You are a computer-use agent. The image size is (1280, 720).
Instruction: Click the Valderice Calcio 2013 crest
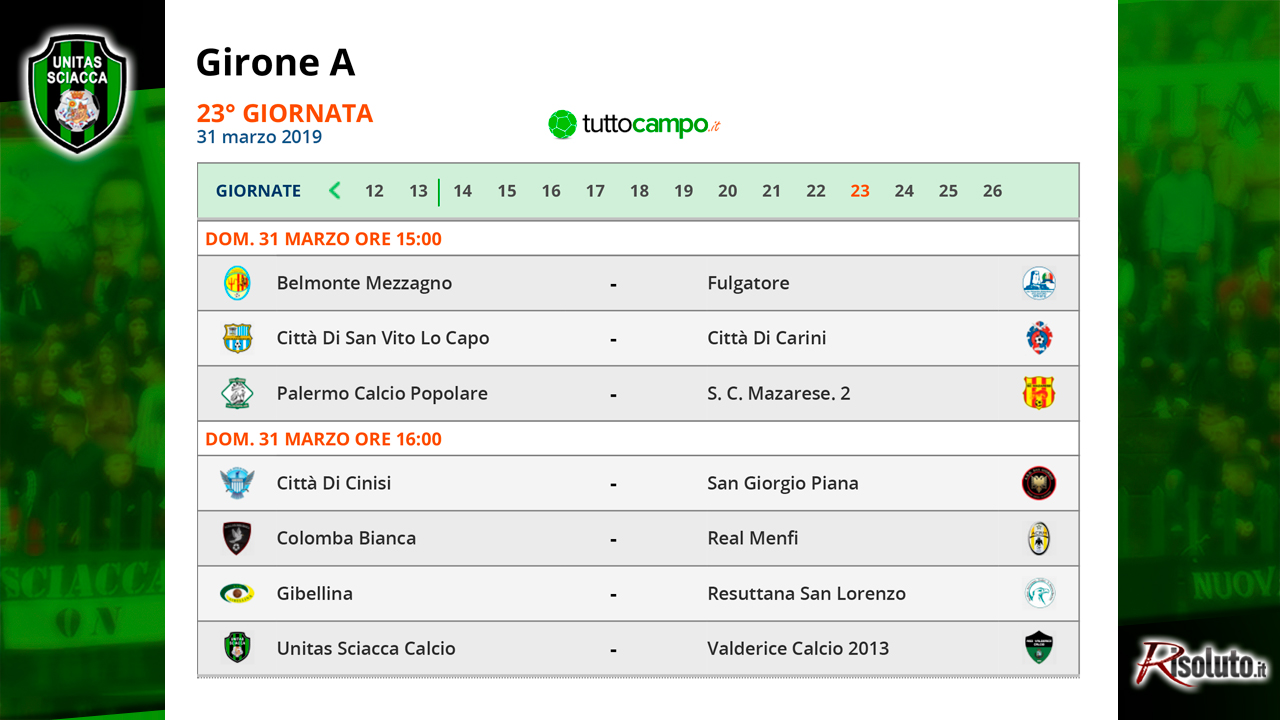tap(1039, 648)
